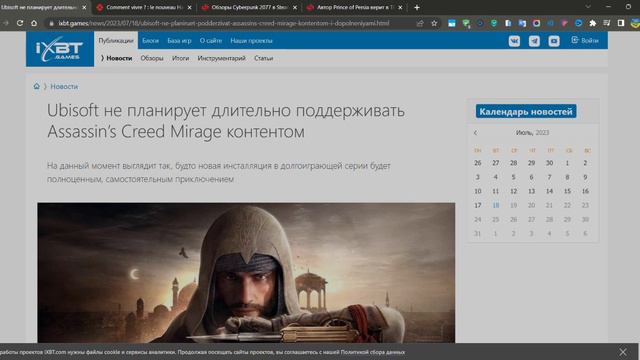Screen dimensions: 640x360
Task: Click the Календарь новостей header
Action: tap(526, 111)
